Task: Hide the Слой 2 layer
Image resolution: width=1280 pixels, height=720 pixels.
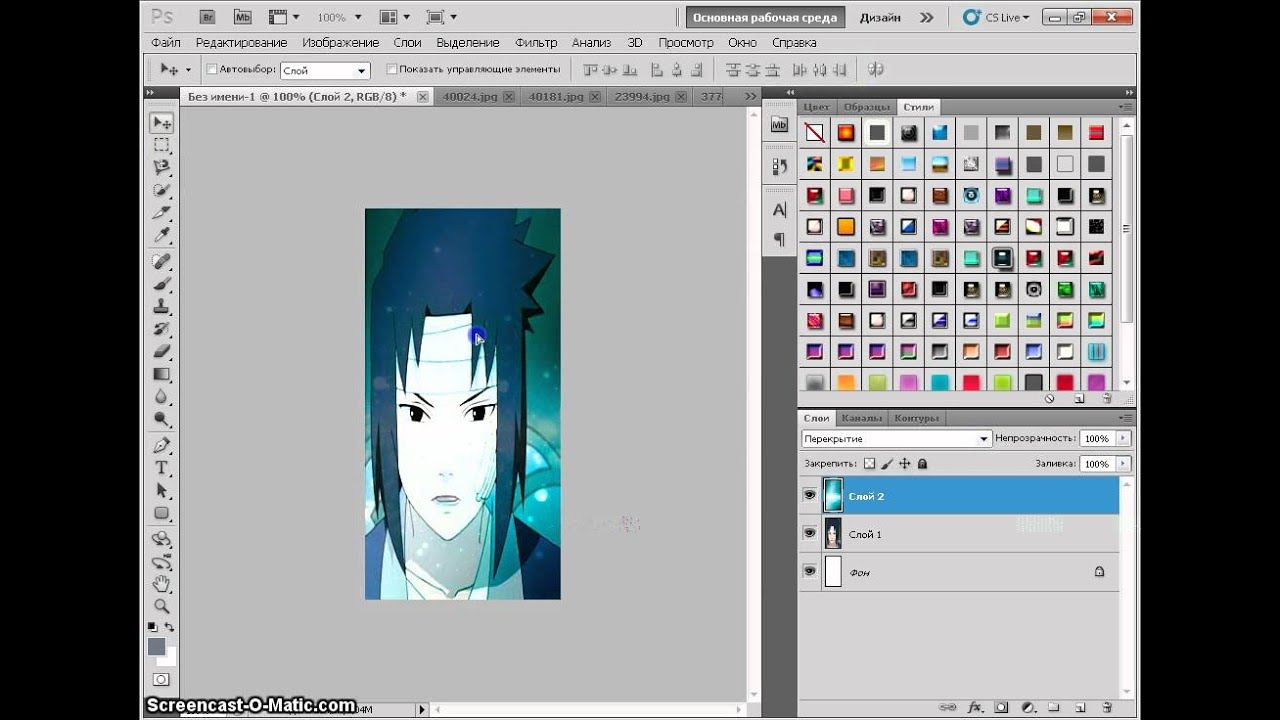Action: pyautogui.click(x=810, y=495)
